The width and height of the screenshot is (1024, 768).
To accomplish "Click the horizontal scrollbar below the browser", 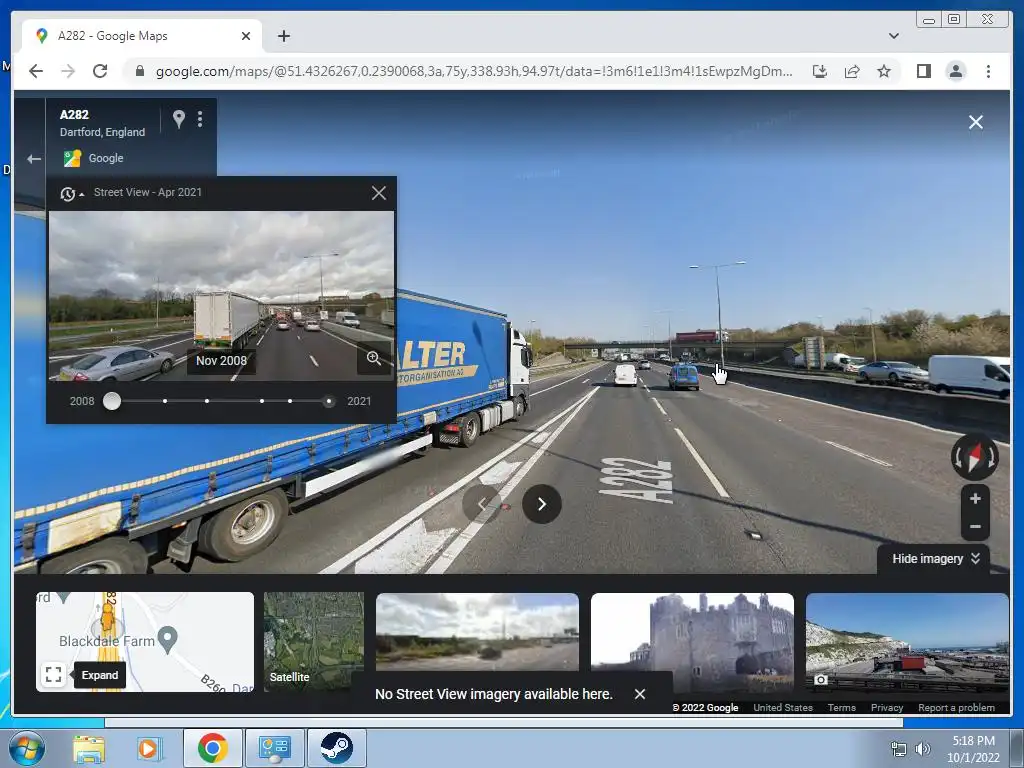I will (504, 722).
